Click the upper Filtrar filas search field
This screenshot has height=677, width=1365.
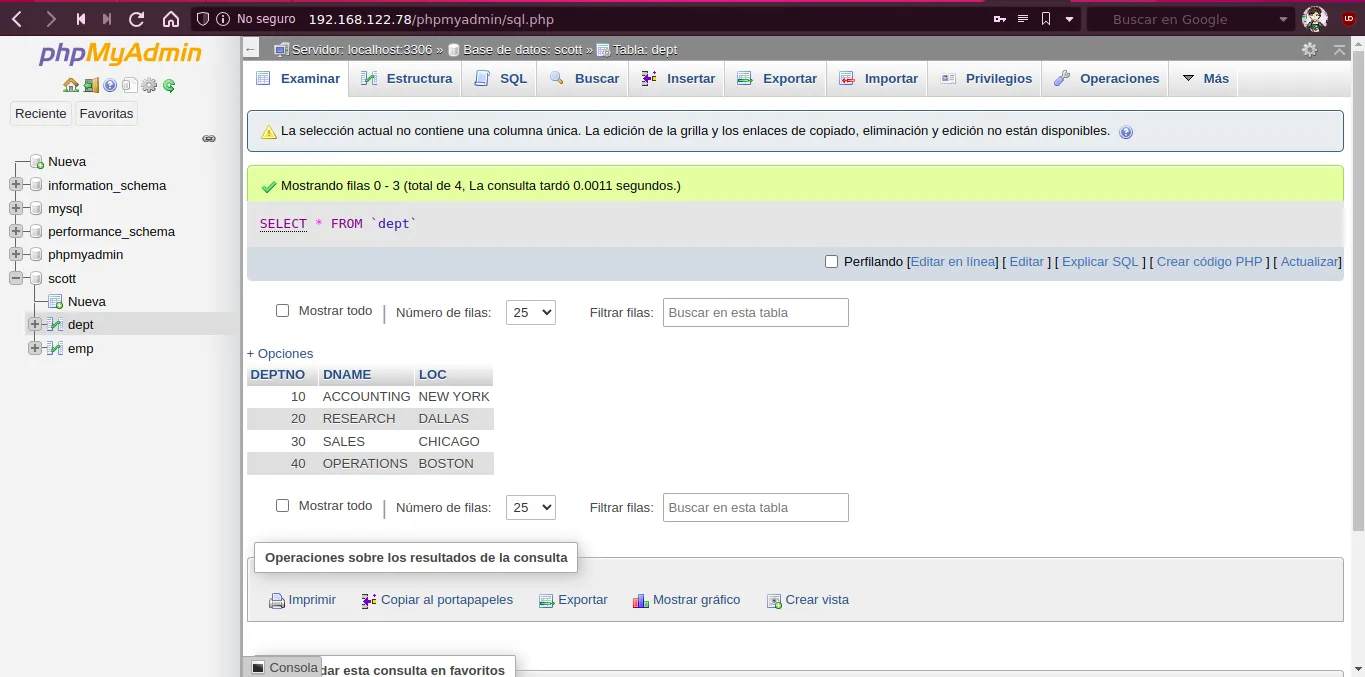tap(756, 312)
